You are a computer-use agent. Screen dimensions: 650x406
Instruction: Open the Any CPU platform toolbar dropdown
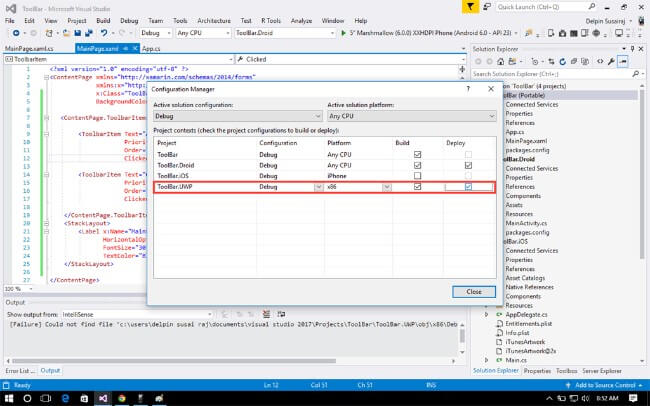click(203, 33)
